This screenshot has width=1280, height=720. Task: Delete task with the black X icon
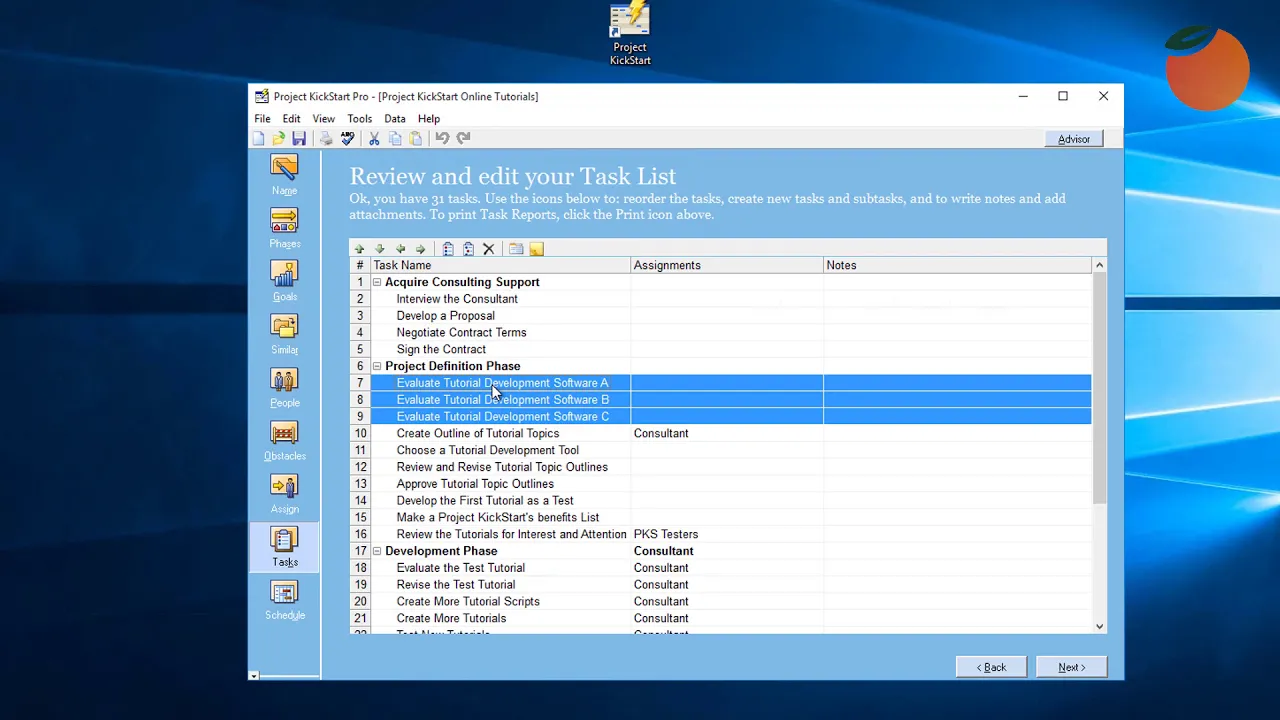click(489, 249)
